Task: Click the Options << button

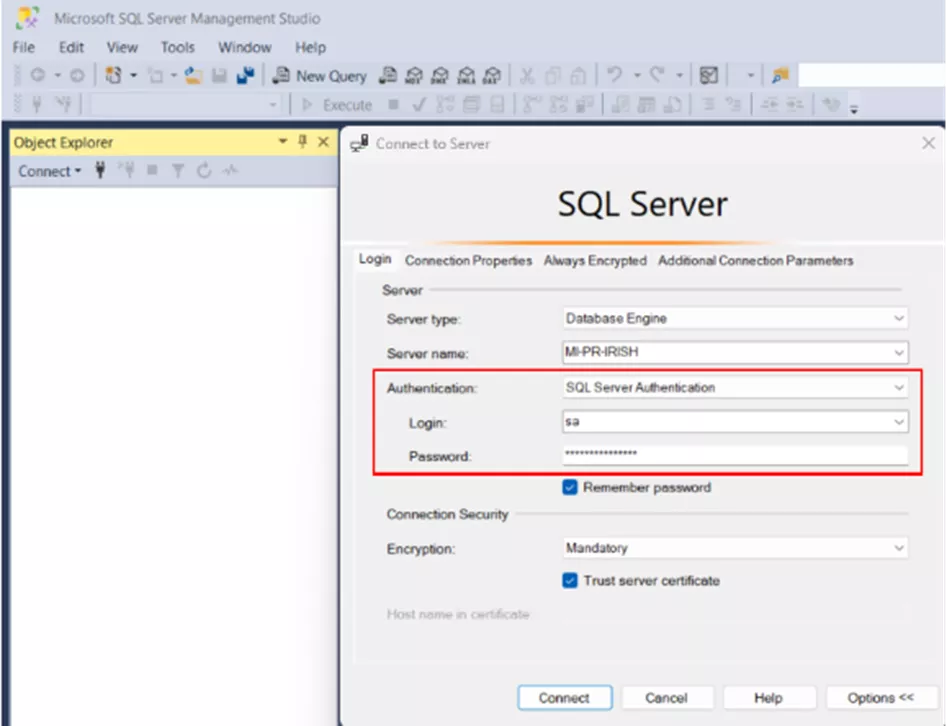Action: 881,698
